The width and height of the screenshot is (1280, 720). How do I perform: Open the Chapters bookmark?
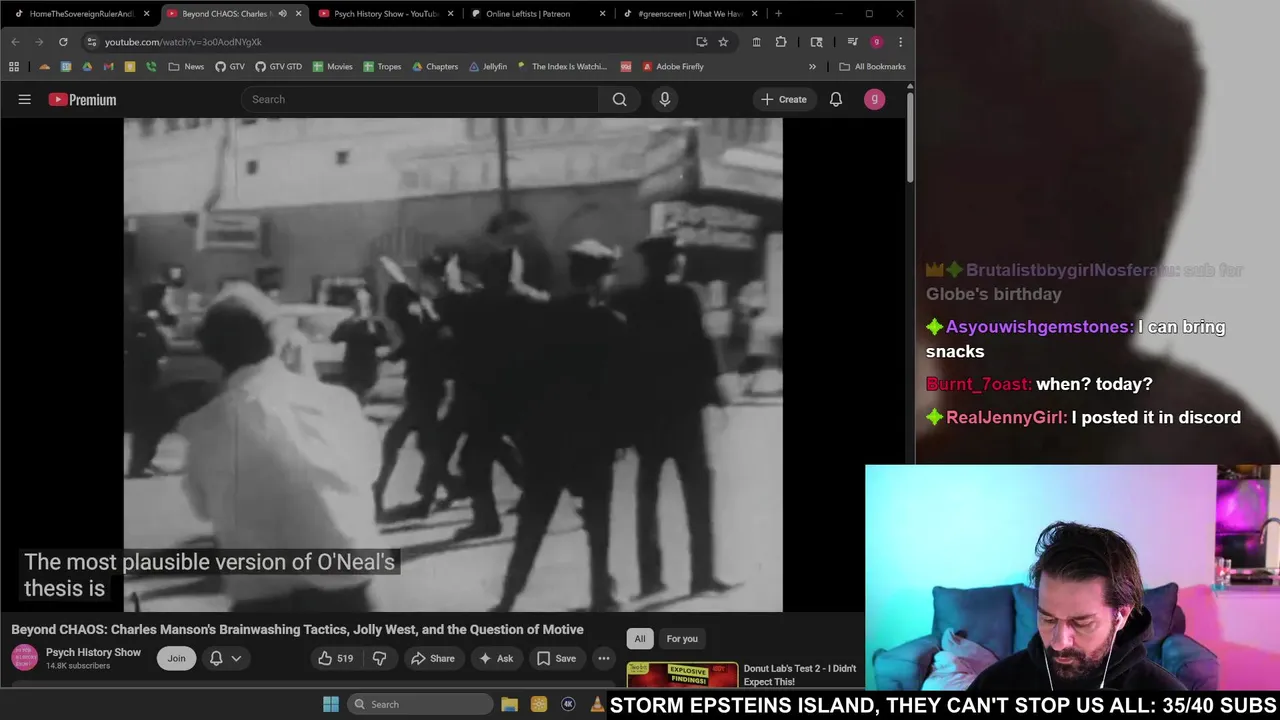[434, 67]
